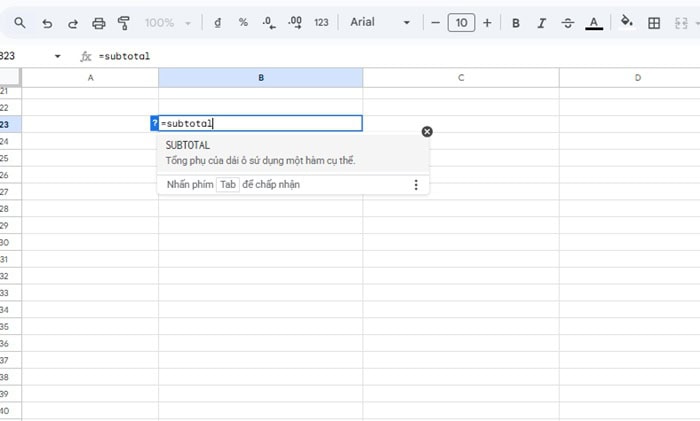Toggle strikethrough formatting
This screenshot has width=700, height=421.
(568, 23)
